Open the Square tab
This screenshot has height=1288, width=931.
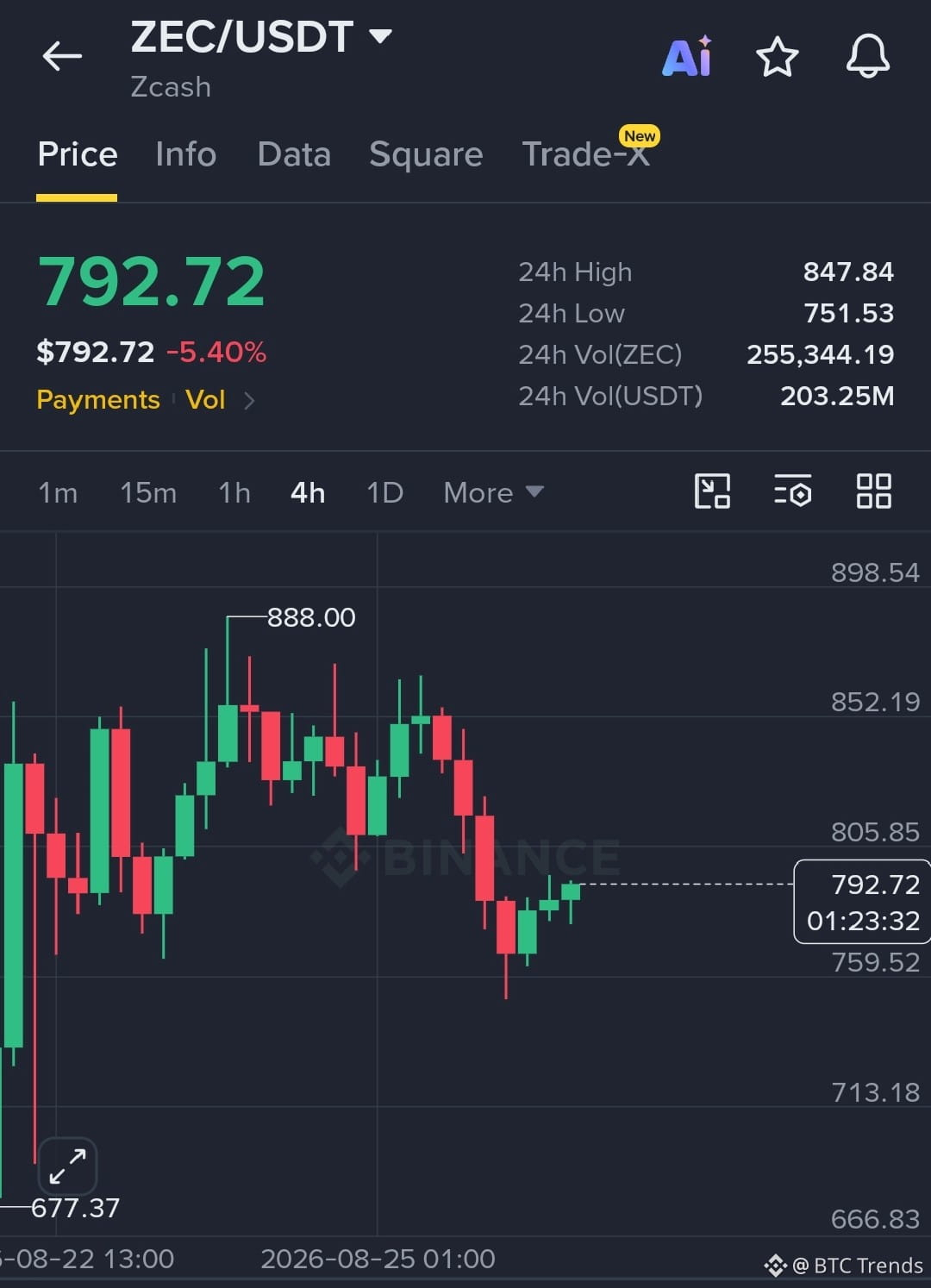point(426,155)
